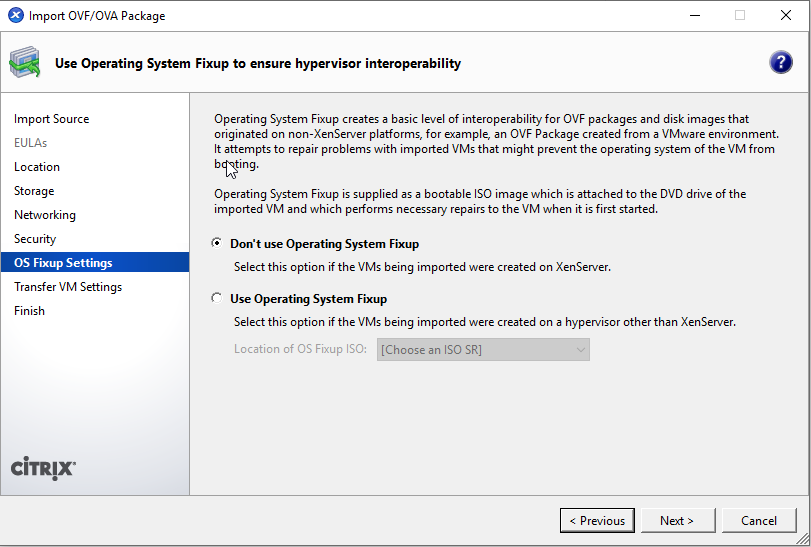Select the Security step in sidebar
This screenshot has height=547, width=811.
pyautogui.click(x=35, y=239)
